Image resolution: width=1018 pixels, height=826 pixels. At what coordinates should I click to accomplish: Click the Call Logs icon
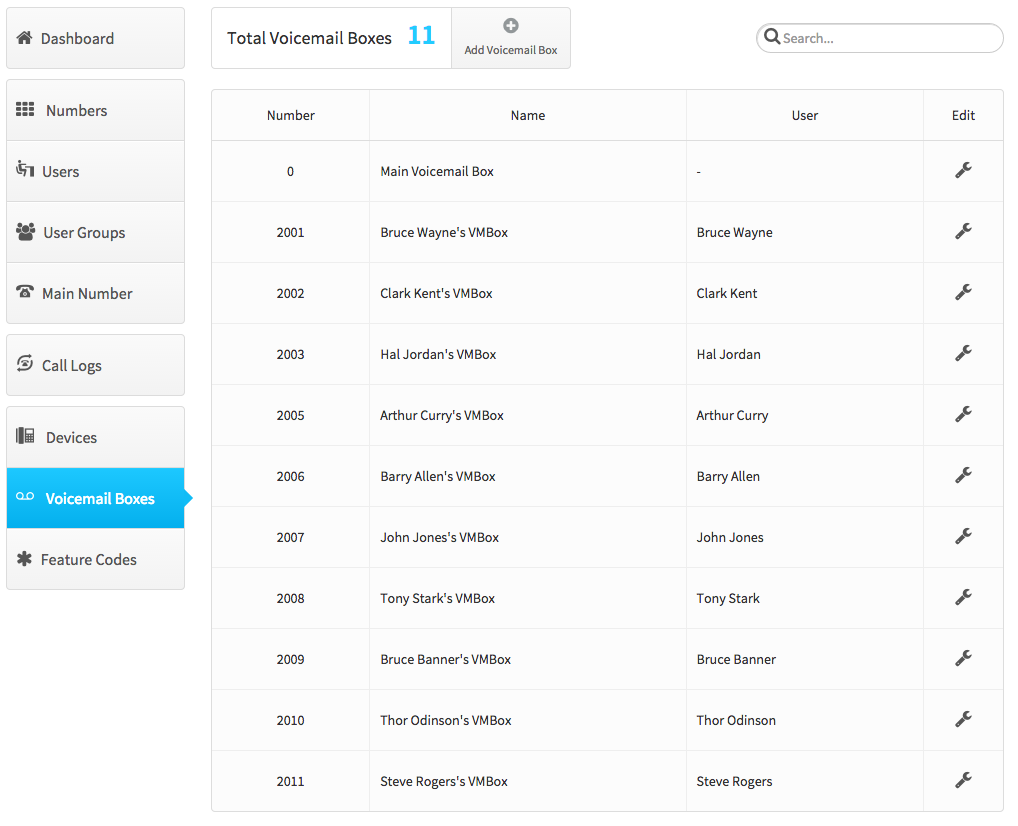coord(25,363)
